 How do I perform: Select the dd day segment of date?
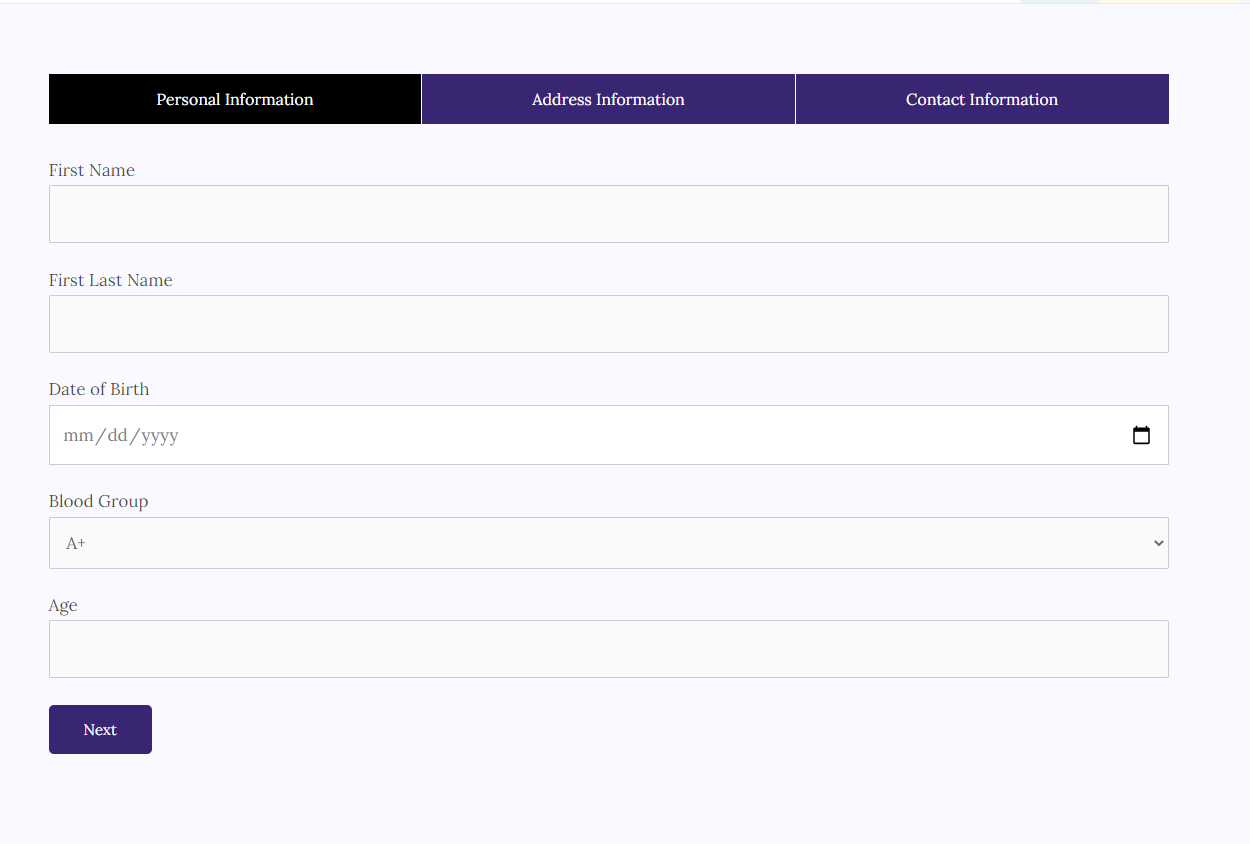[117, 436]
